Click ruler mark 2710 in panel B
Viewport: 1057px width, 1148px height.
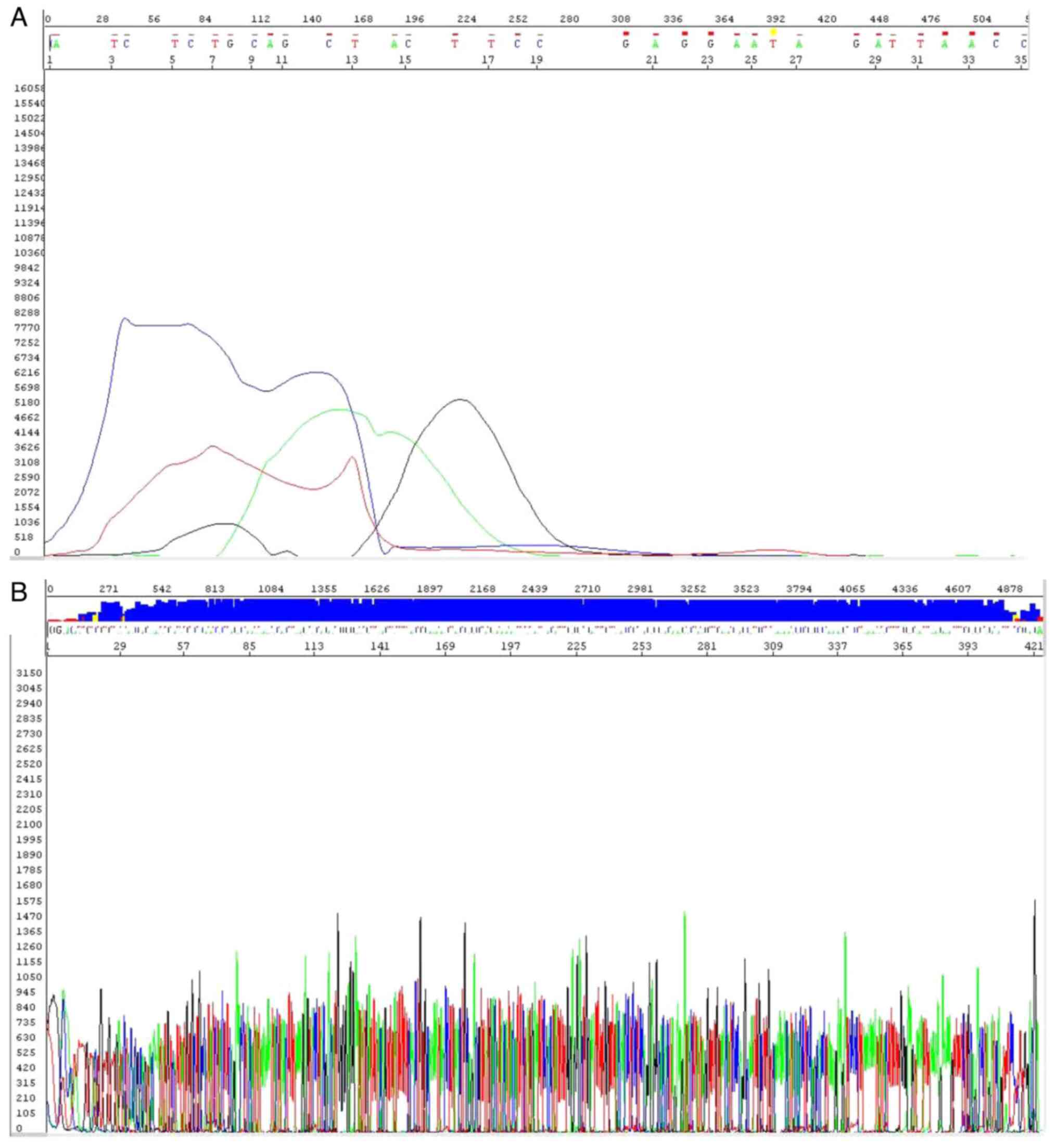(588, 589)
